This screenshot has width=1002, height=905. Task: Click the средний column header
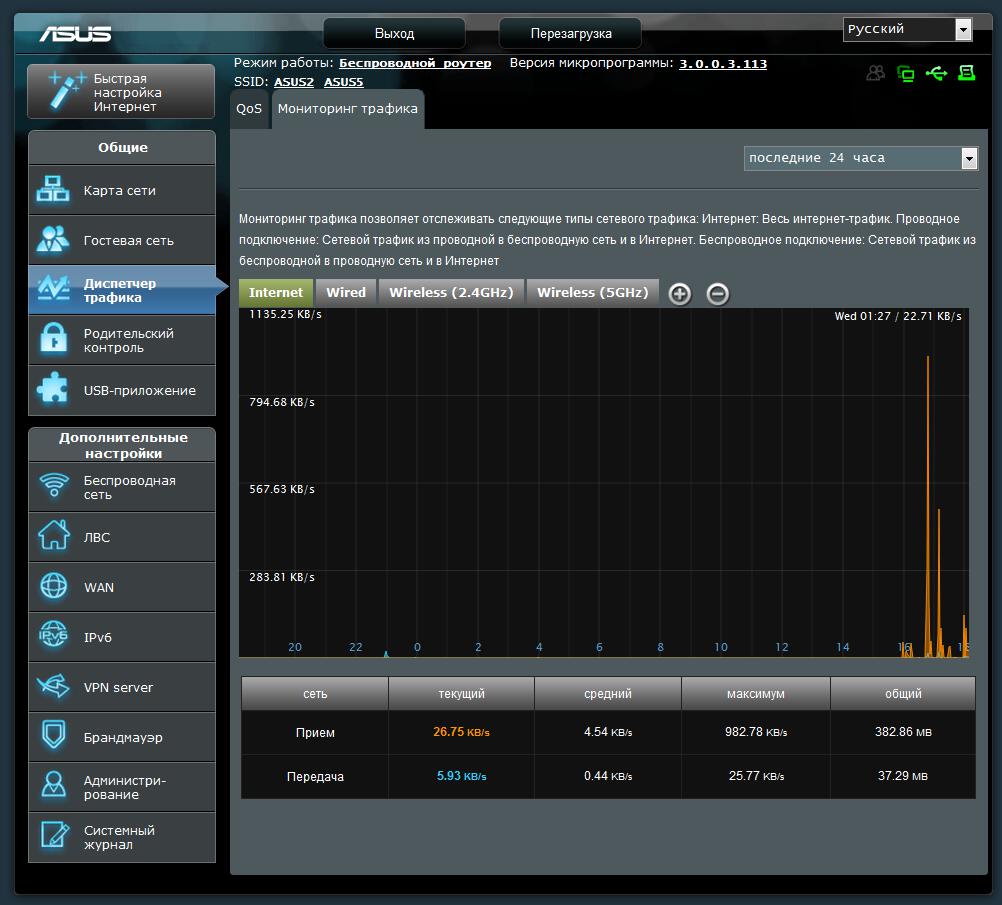coord(608,693)
